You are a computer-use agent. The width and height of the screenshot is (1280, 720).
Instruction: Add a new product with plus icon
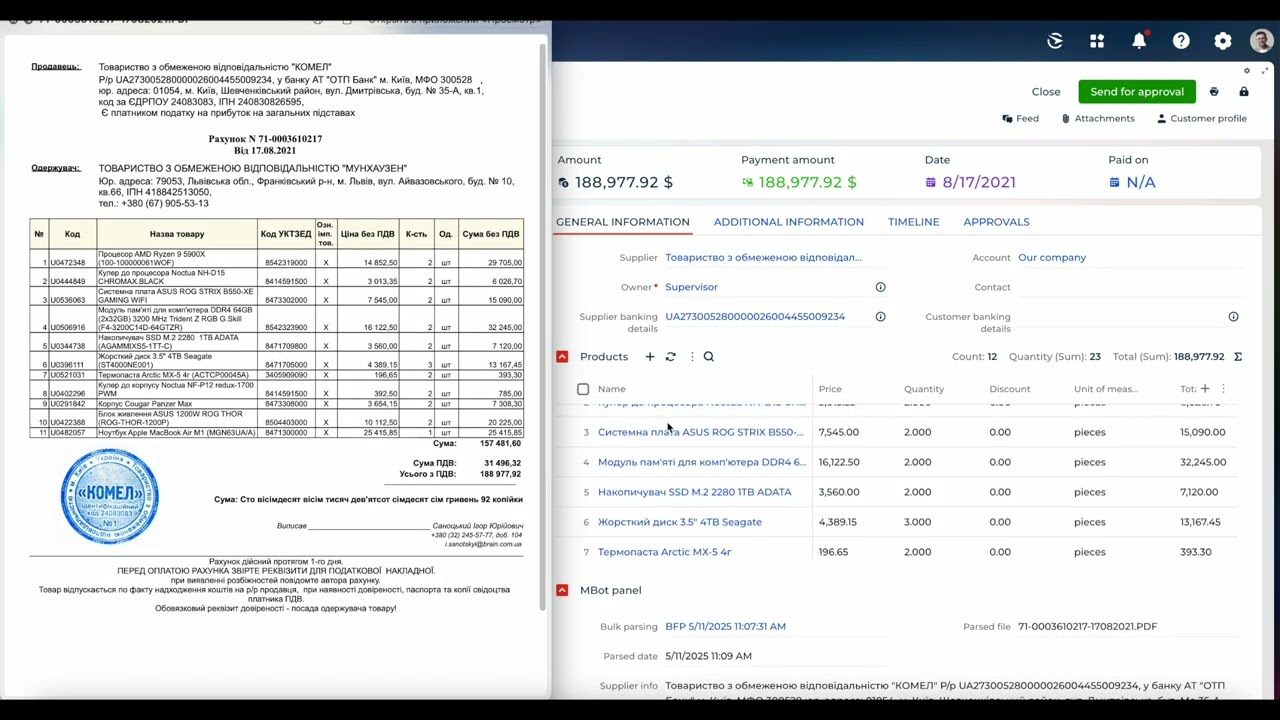click(650, 357)
